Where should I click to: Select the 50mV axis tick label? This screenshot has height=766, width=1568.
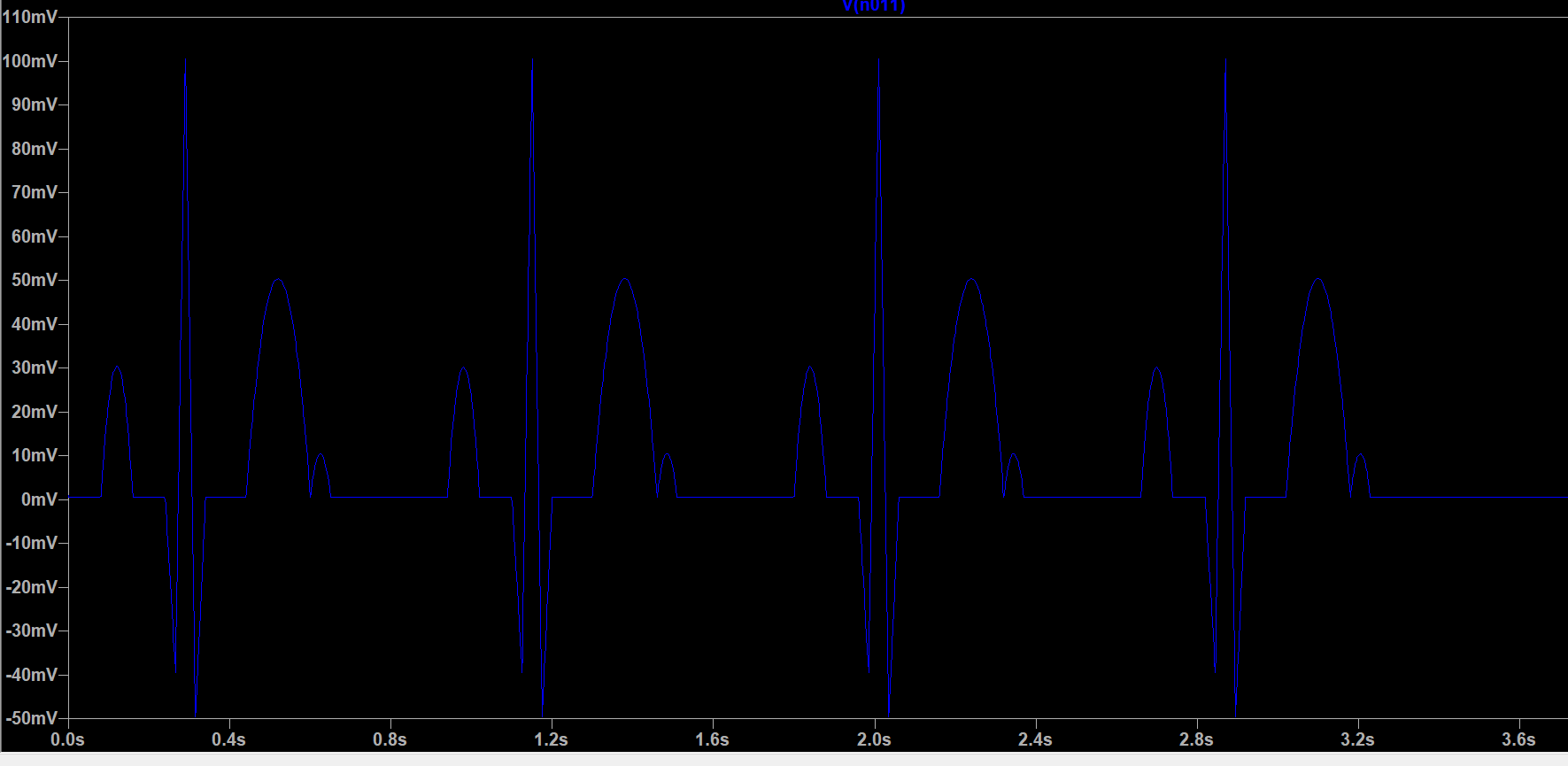click(x=35, y=280)
